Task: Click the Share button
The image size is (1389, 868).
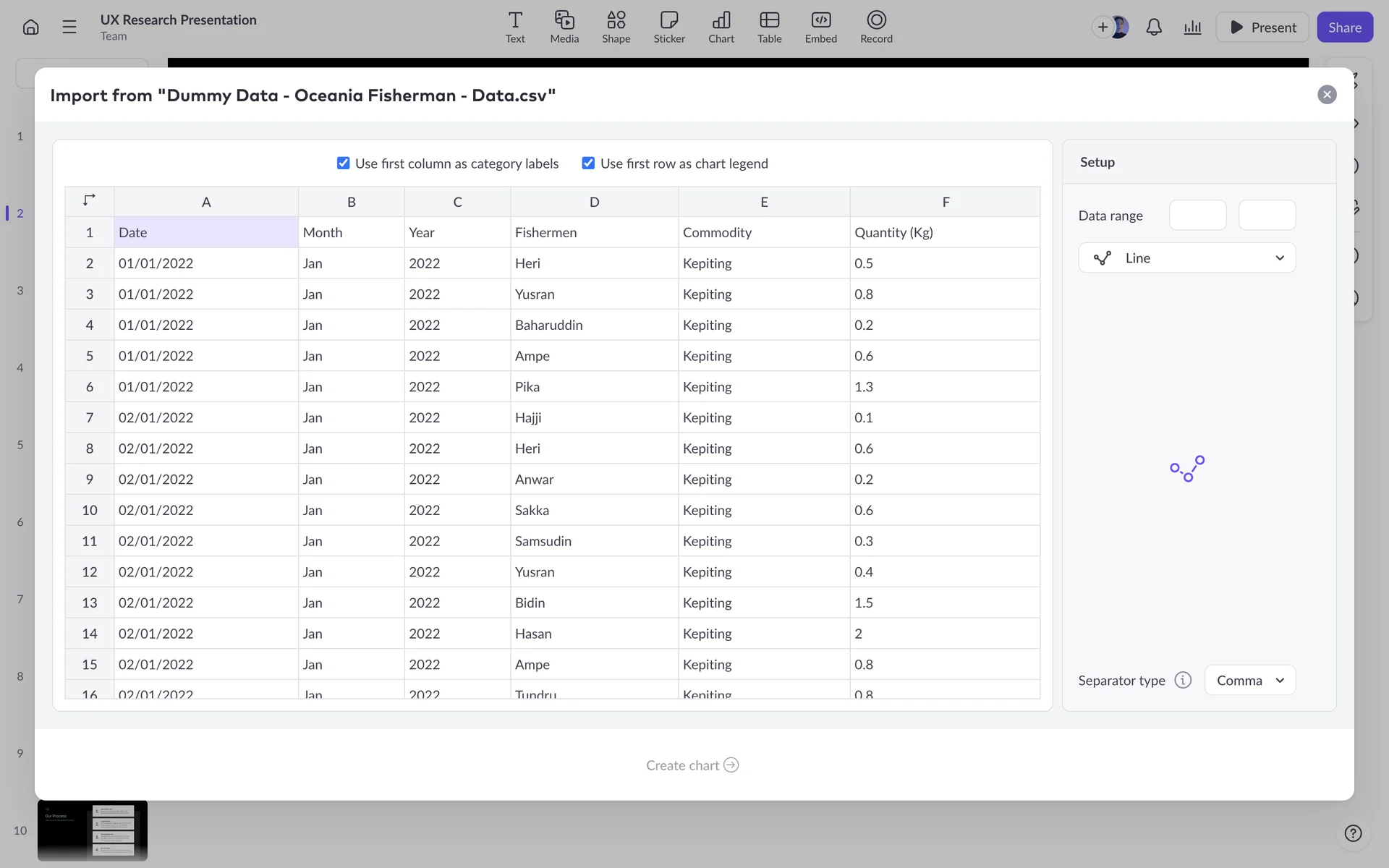Action: pos(1344,27)
